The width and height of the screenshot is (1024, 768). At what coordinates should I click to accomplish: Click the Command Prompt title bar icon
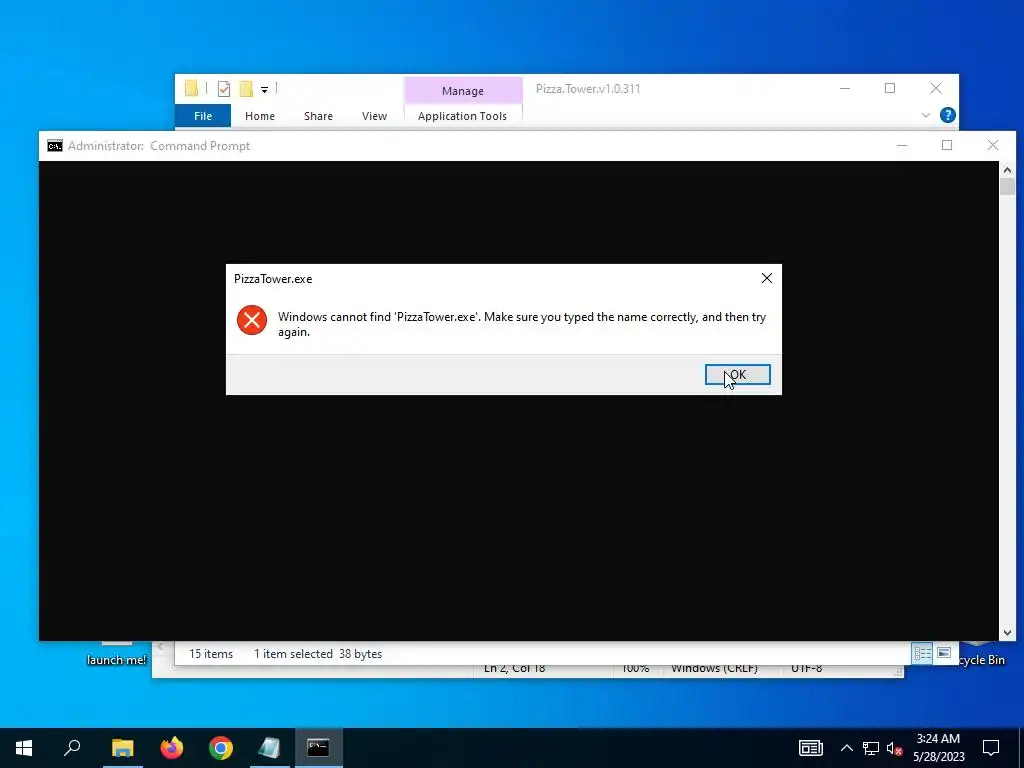click(55, 146)
